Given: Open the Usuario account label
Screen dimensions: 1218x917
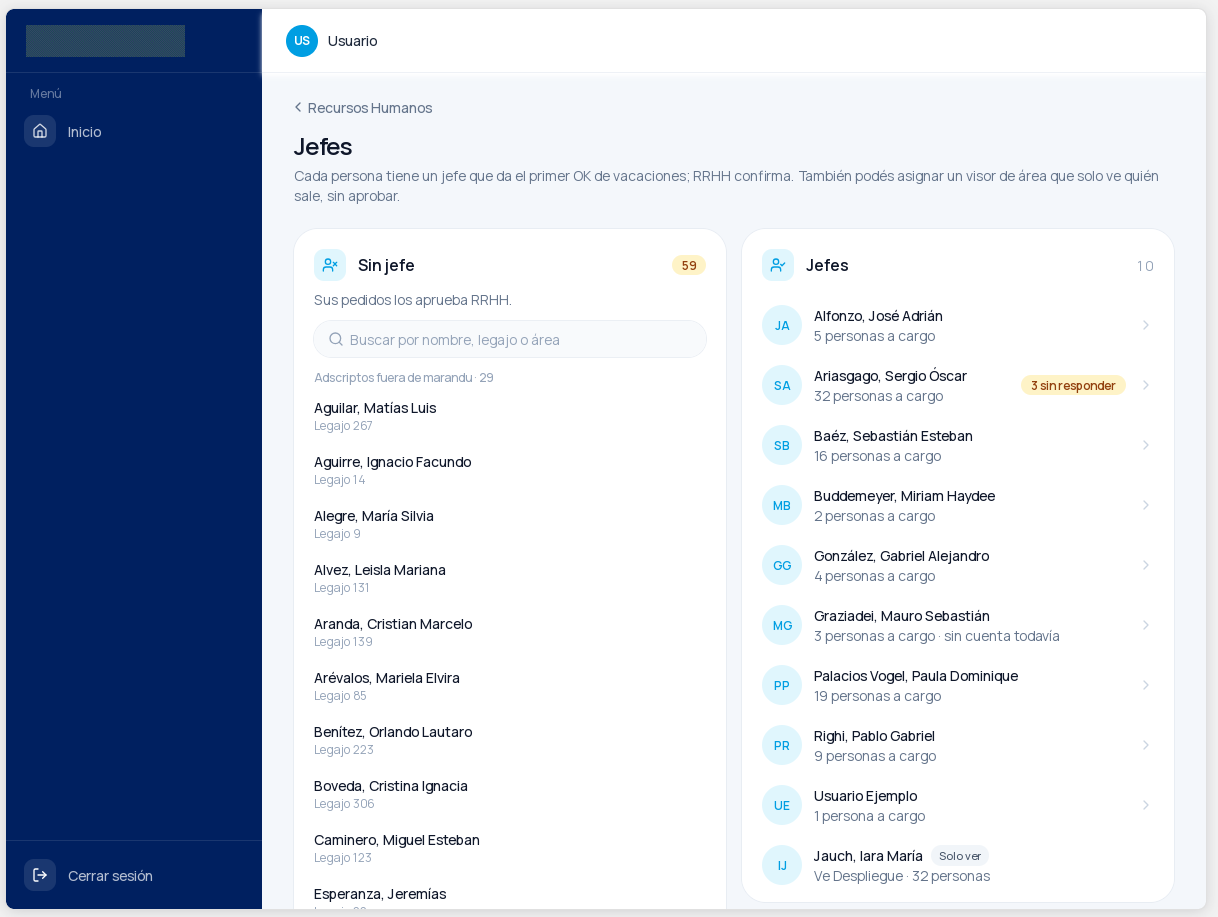Looking at the screenshot, I should 353,41.
